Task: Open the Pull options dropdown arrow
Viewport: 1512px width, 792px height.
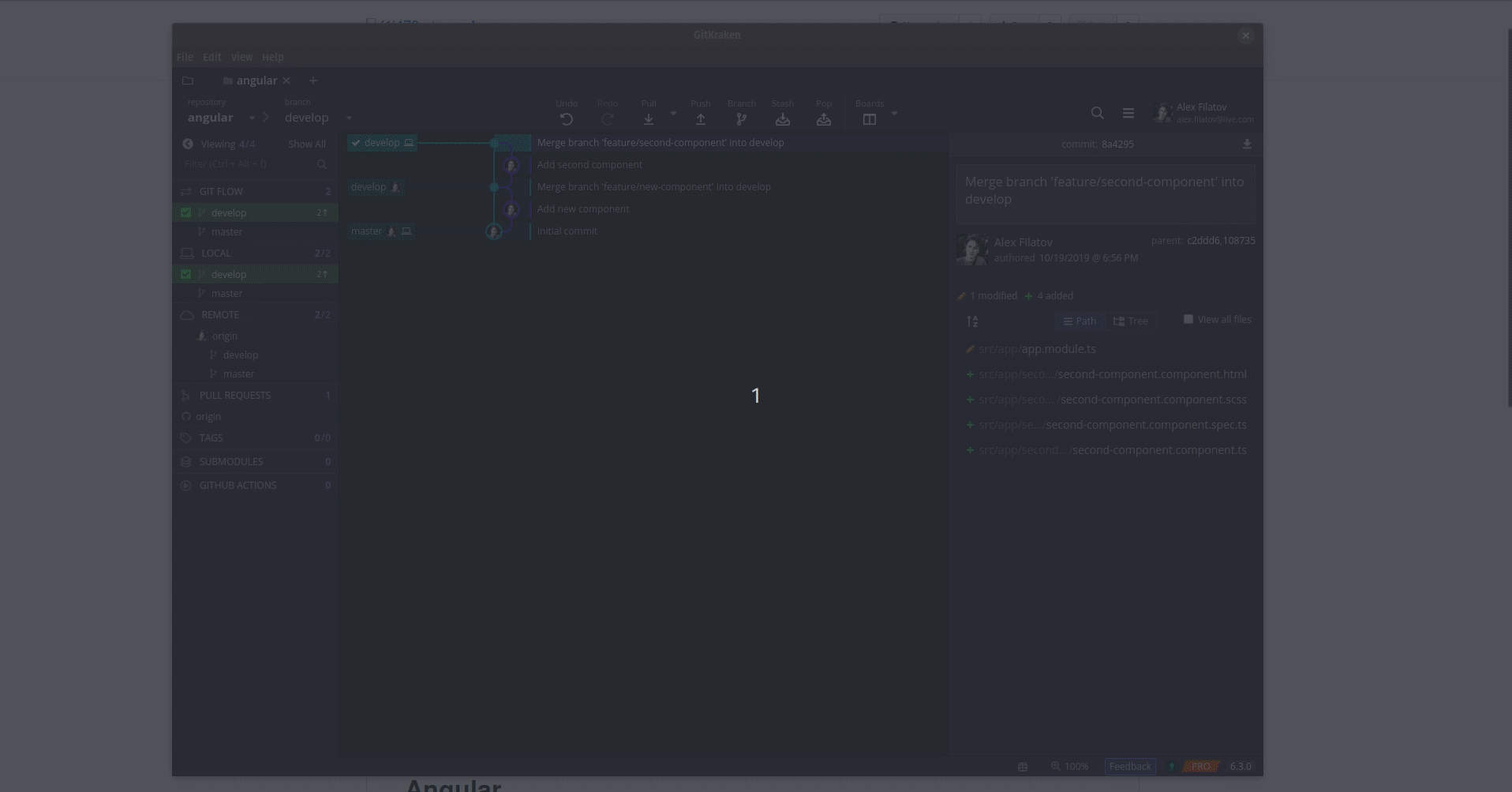Action: click(673, 114)
